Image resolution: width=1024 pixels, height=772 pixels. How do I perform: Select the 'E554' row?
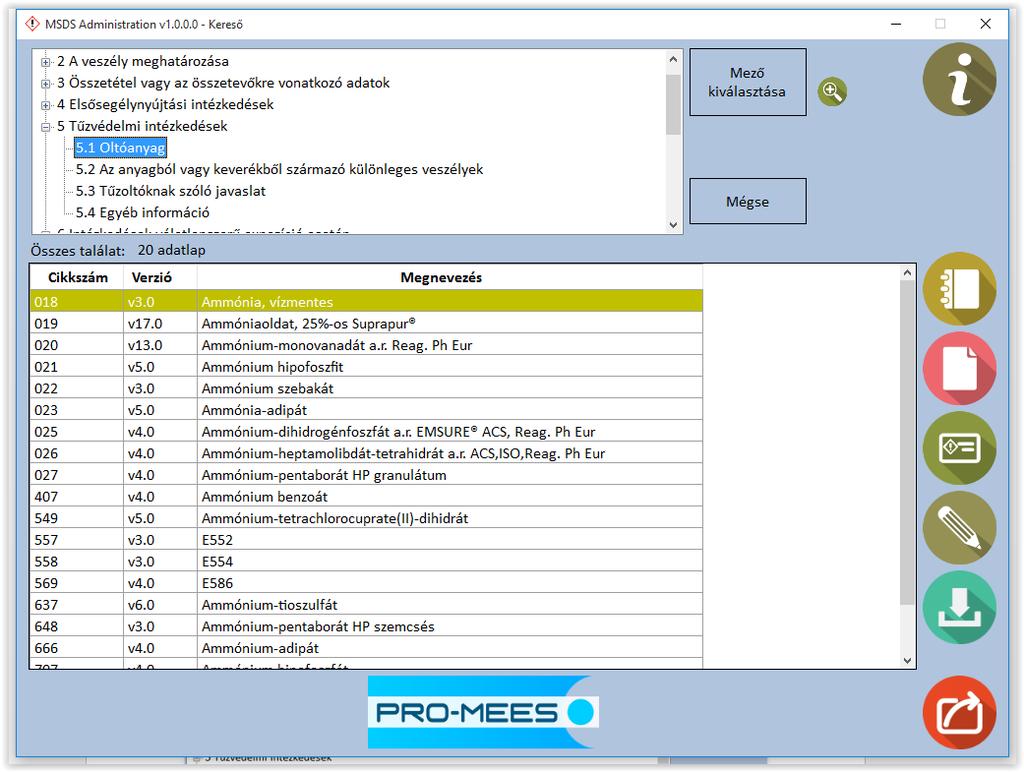[366, 561]
